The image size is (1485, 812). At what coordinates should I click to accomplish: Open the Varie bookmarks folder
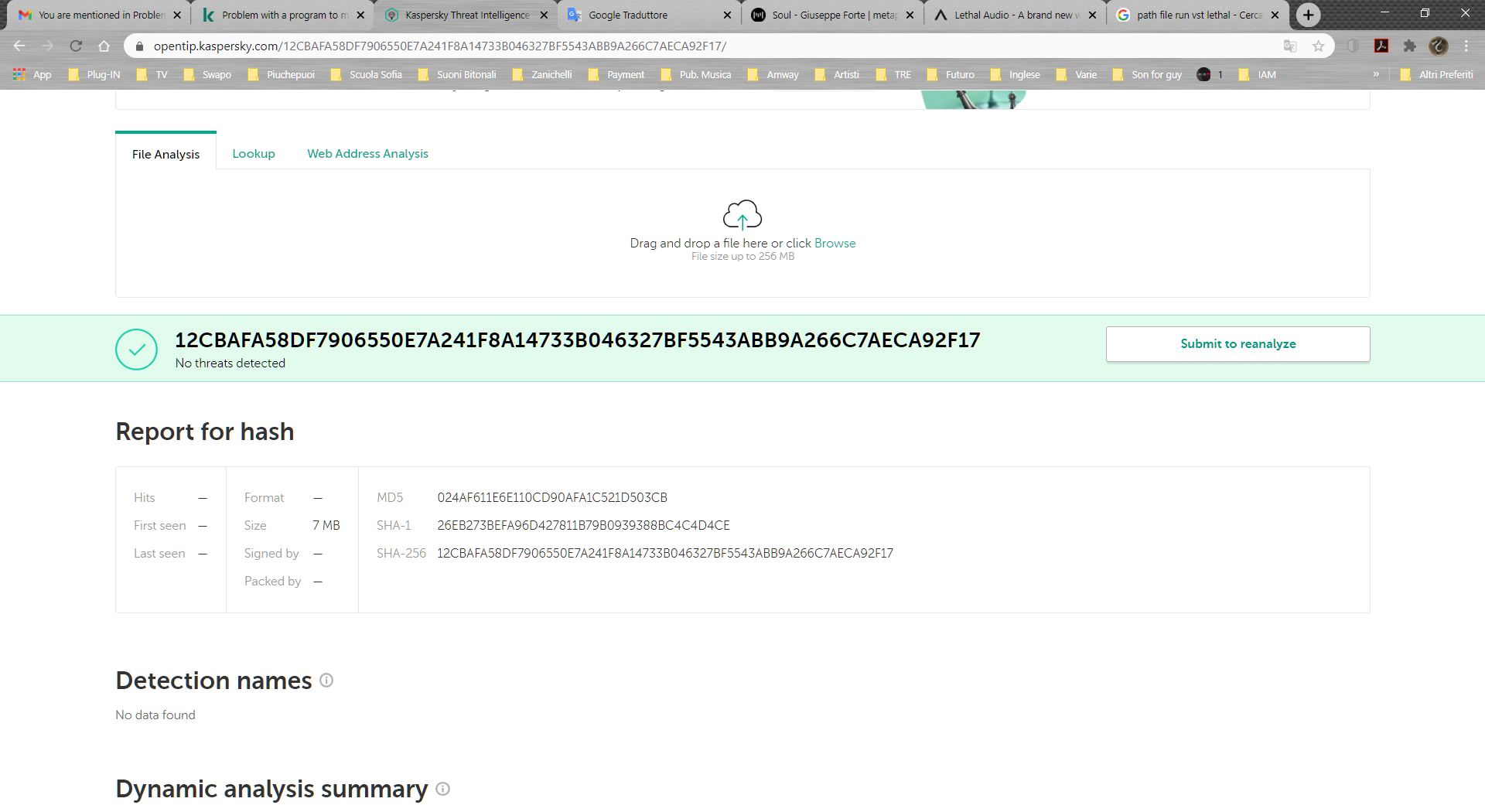(1077, 74)
